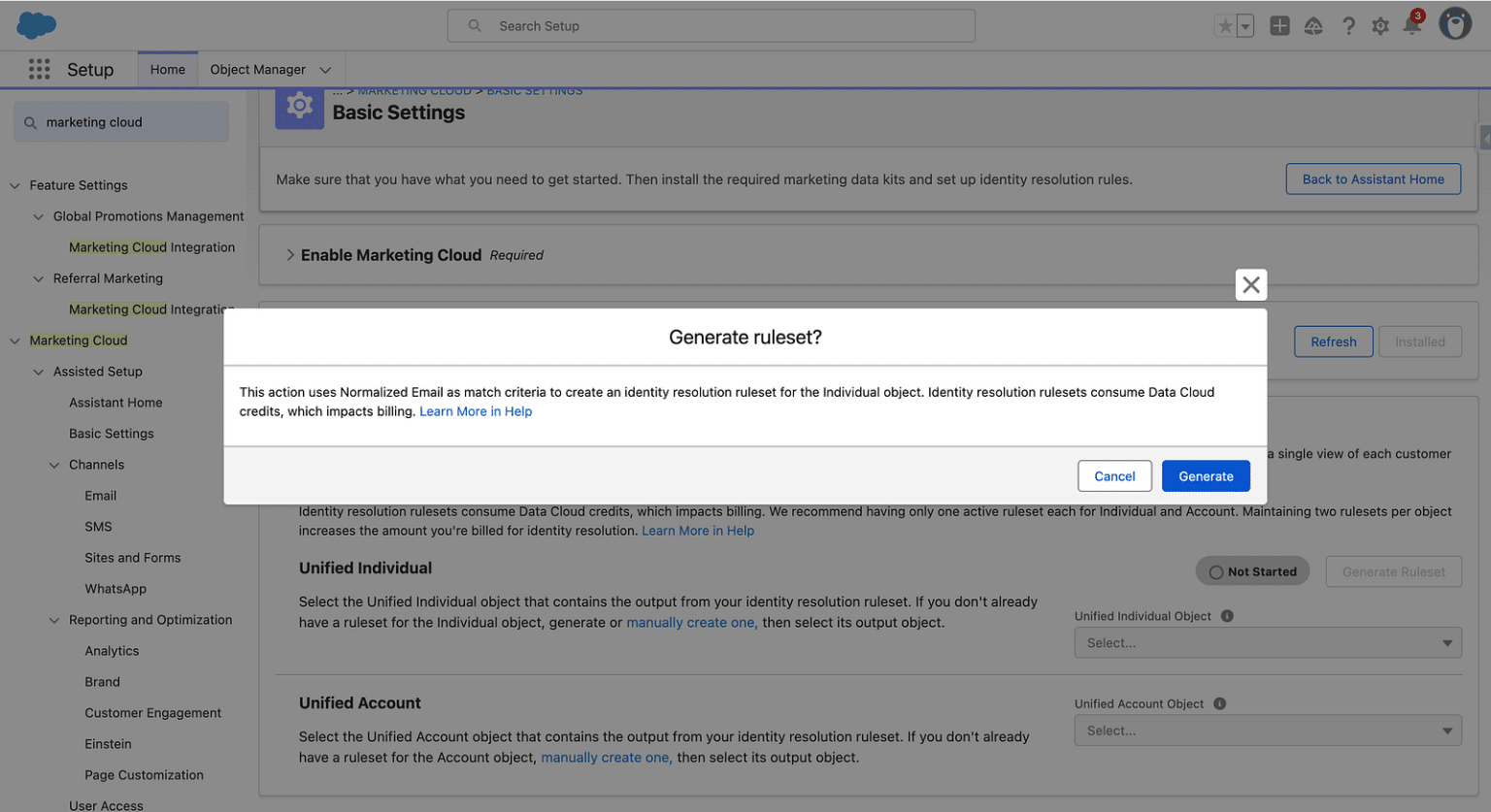Open Learn More in Help link in dialog
Image resolution: width=1491 pixels, height=812 pixels.
(x=476, y=411)
